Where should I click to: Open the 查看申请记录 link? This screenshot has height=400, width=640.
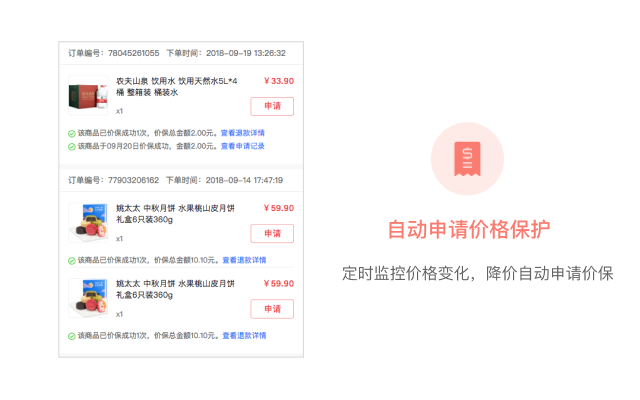click(243, 146)
